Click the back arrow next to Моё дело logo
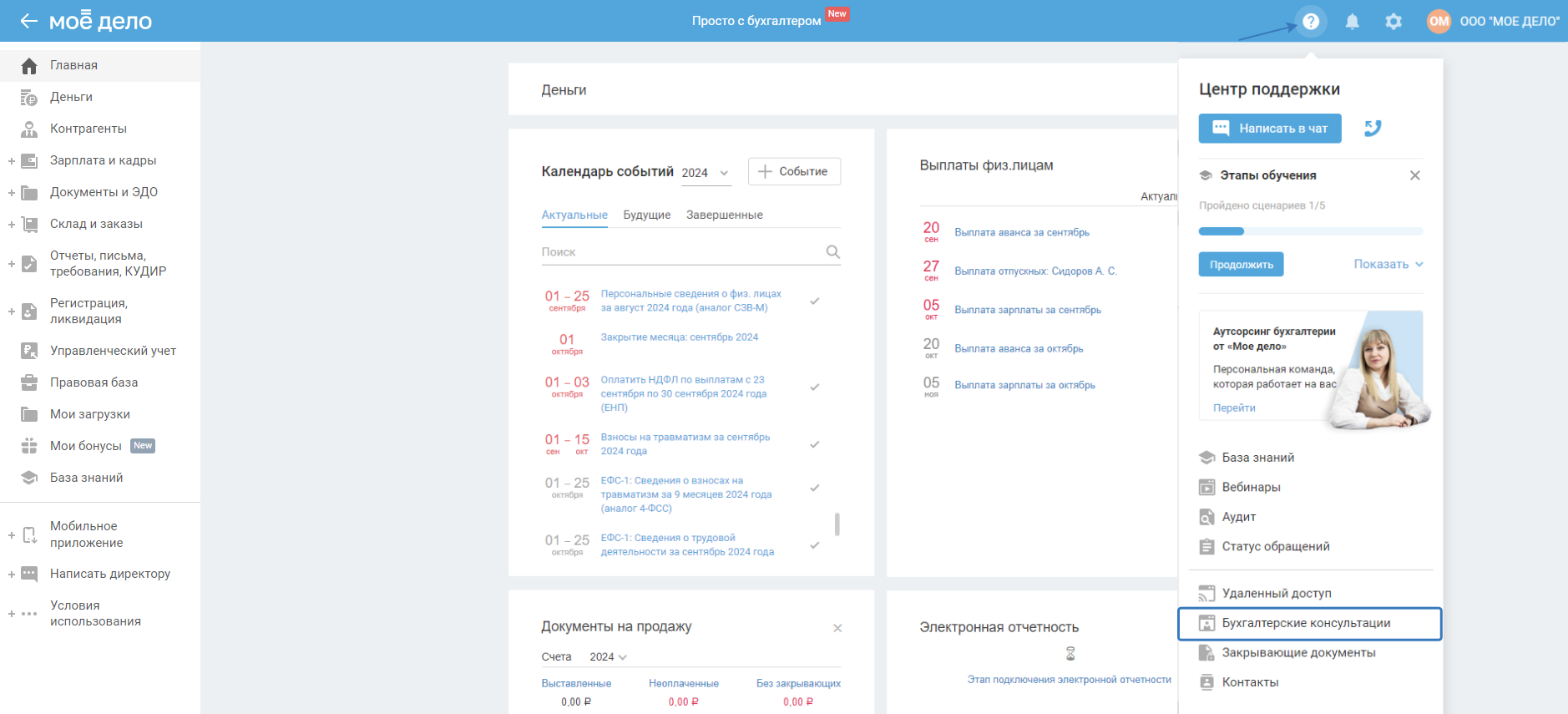 click(x=29, y=21)
